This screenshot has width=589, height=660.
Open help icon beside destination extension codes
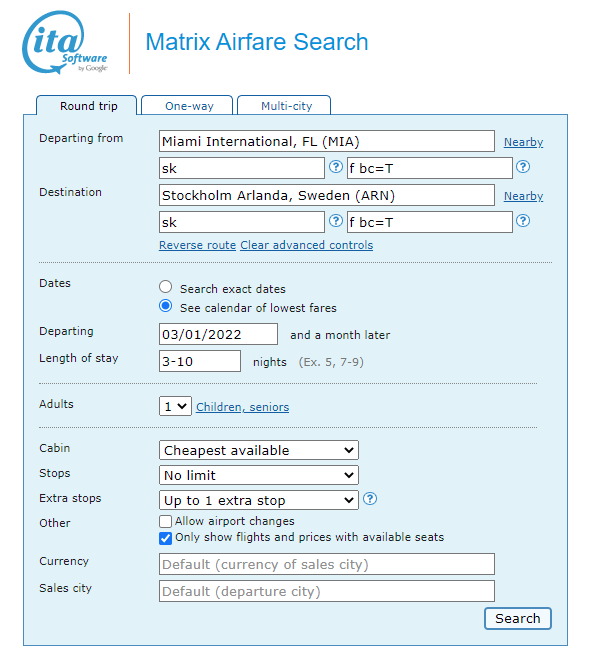click(522, 221)
